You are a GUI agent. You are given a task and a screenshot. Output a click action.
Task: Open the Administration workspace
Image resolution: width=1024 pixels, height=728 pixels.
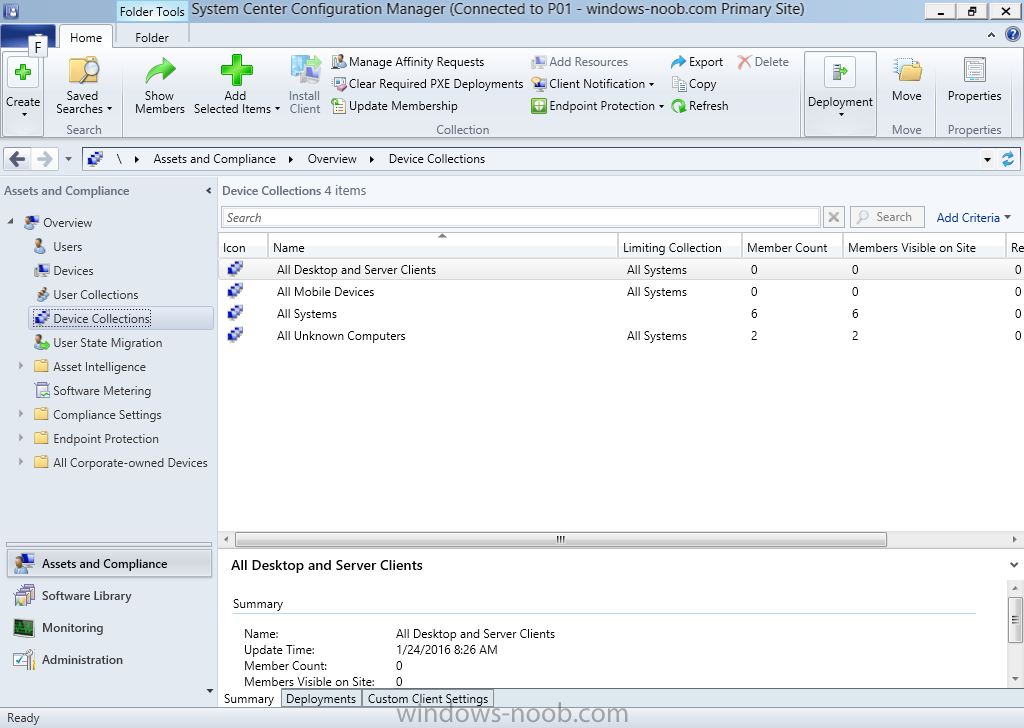pos(109,660)
